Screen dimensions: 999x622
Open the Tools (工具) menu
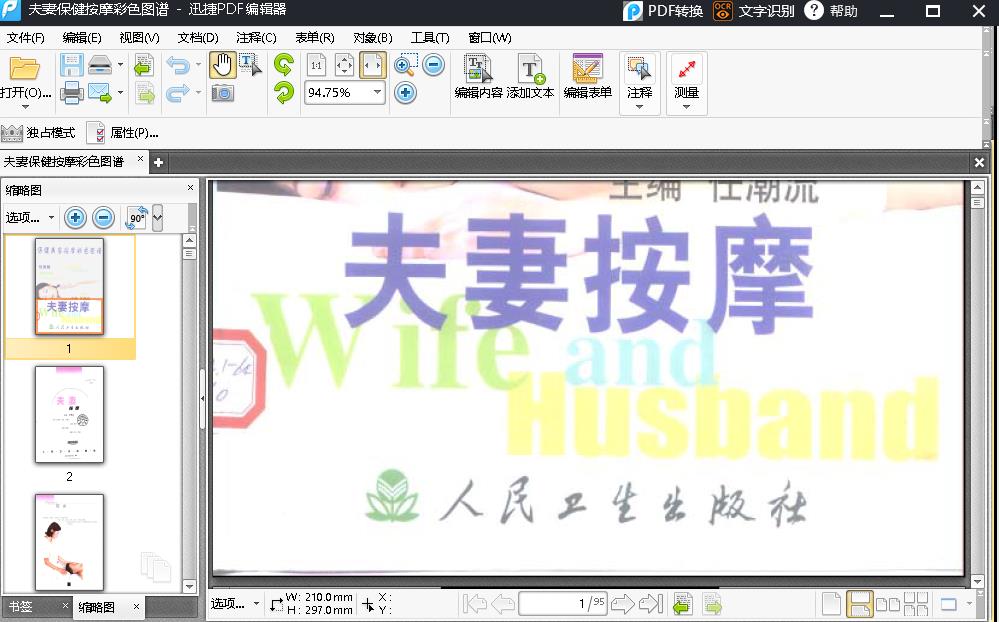point(430,38)
